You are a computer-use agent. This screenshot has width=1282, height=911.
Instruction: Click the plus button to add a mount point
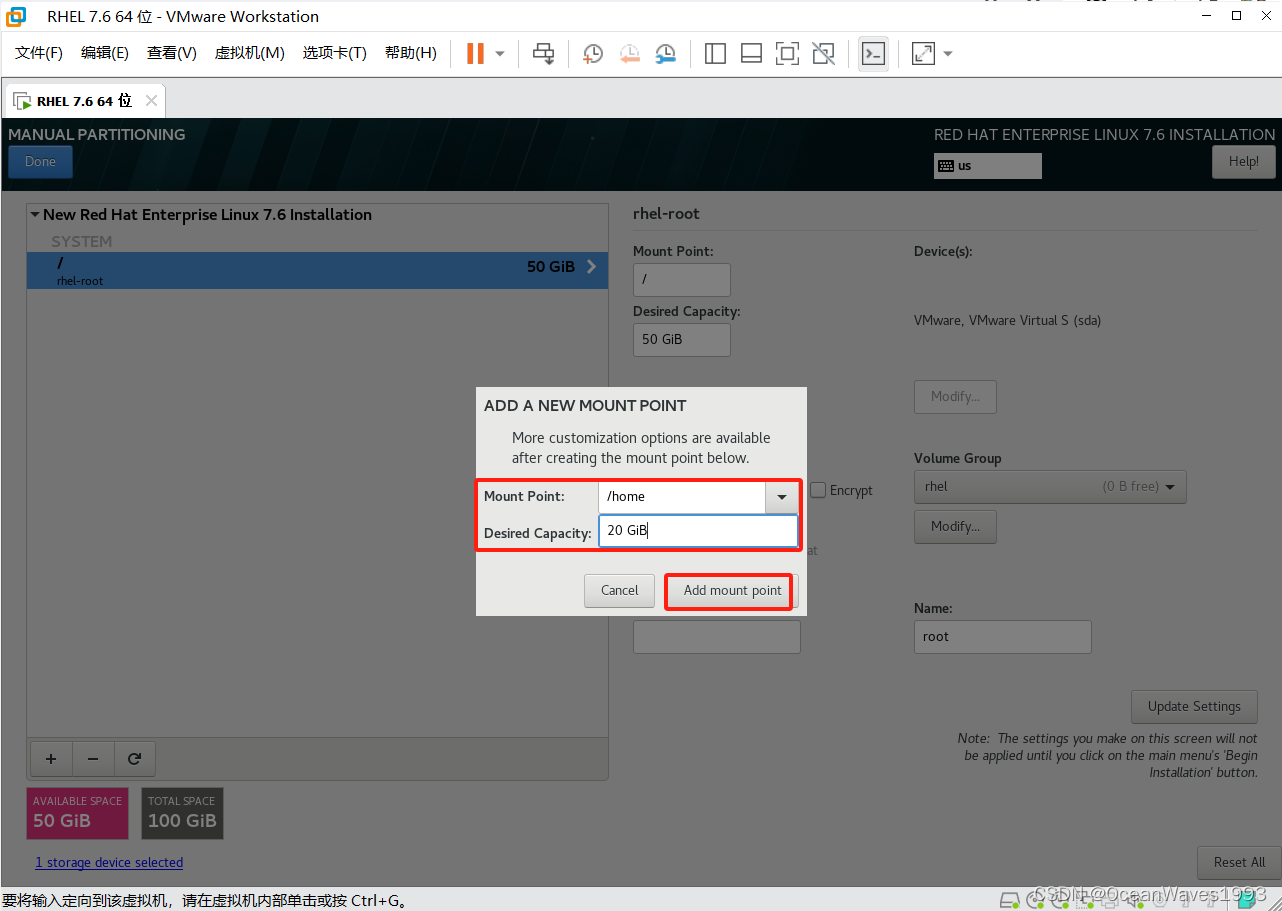click(x=51, y=759)
